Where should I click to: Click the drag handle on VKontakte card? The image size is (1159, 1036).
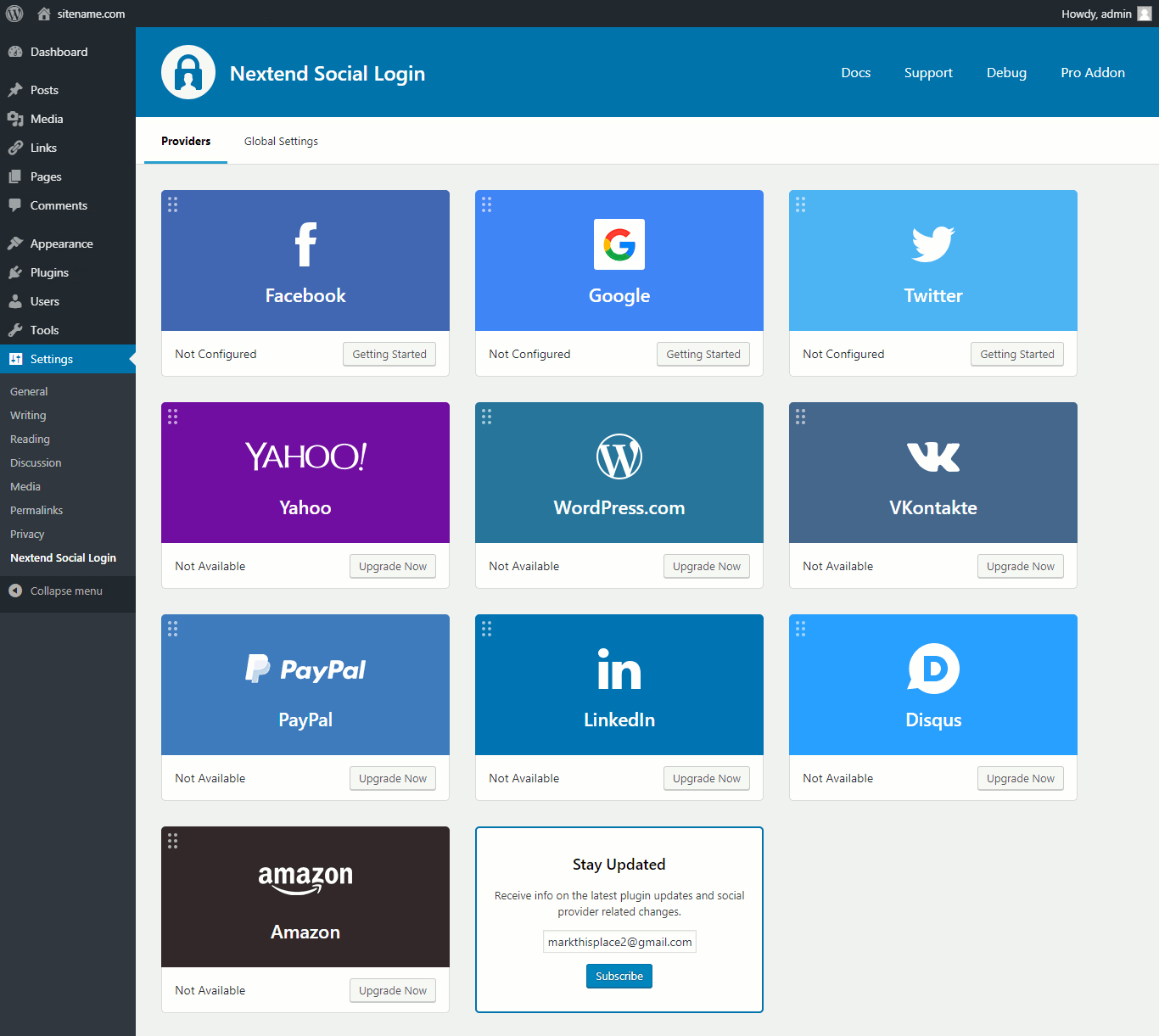(801, 417)
